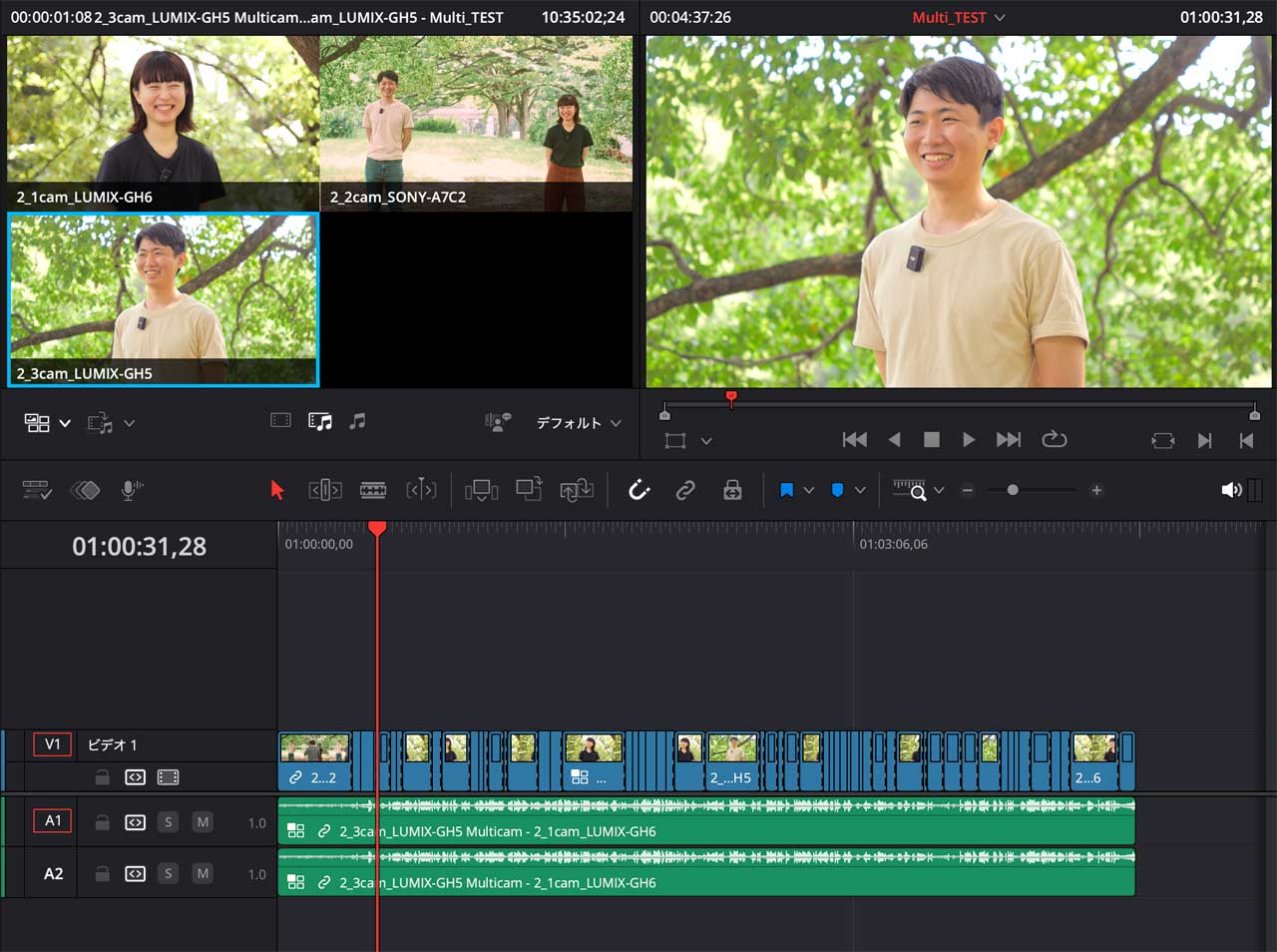1277x952 pixels.
Task: Click the Position Lock icon
Action: click(732, 490)
